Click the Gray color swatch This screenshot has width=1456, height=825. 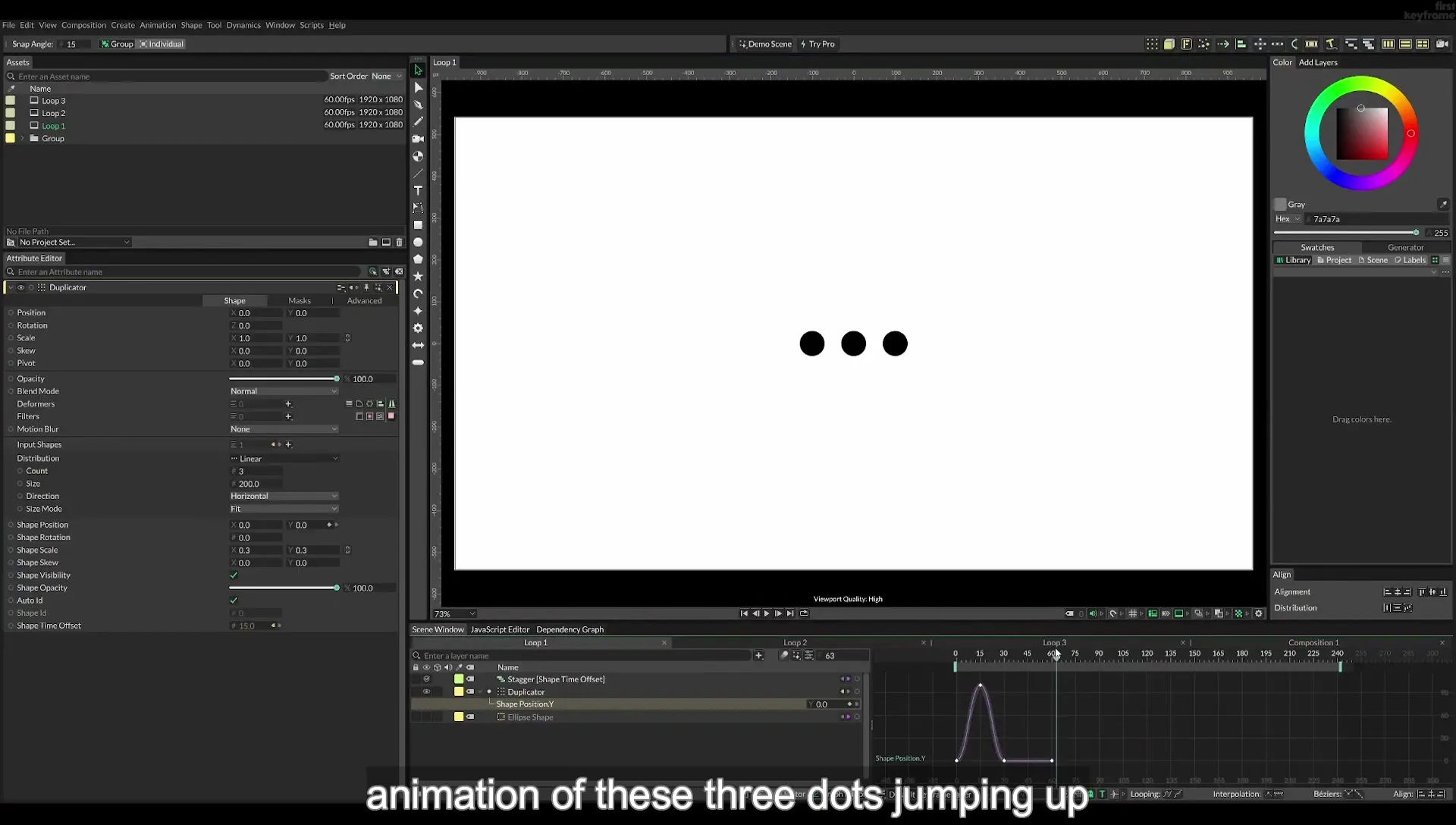(1280, 204)
